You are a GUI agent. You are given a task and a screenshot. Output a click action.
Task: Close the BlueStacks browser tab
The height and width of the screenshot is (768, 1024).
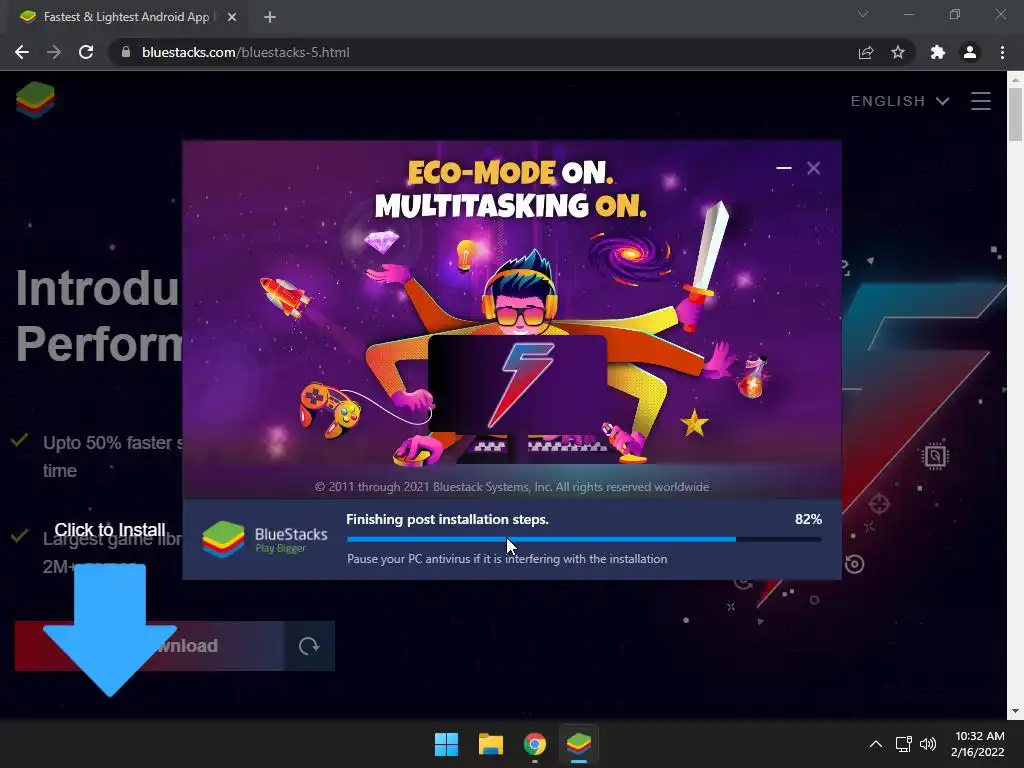232,17
